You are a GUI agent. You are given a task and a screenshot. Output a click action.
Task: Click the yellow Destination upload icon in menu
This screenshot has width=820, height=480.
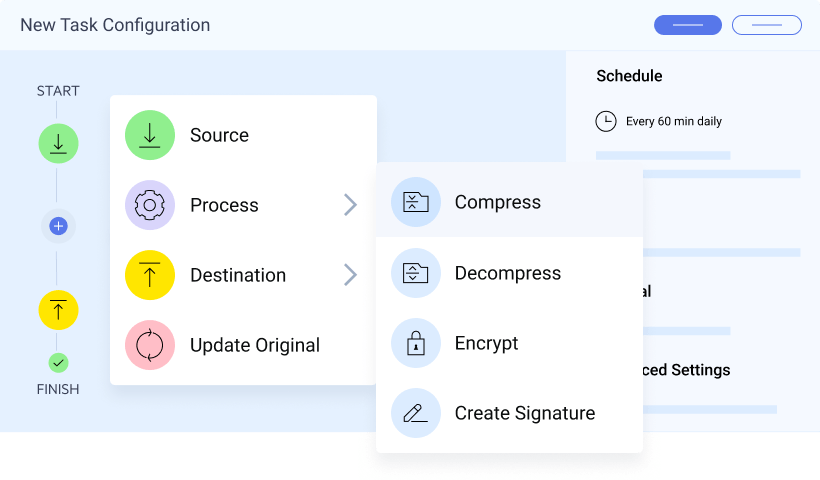150,275
